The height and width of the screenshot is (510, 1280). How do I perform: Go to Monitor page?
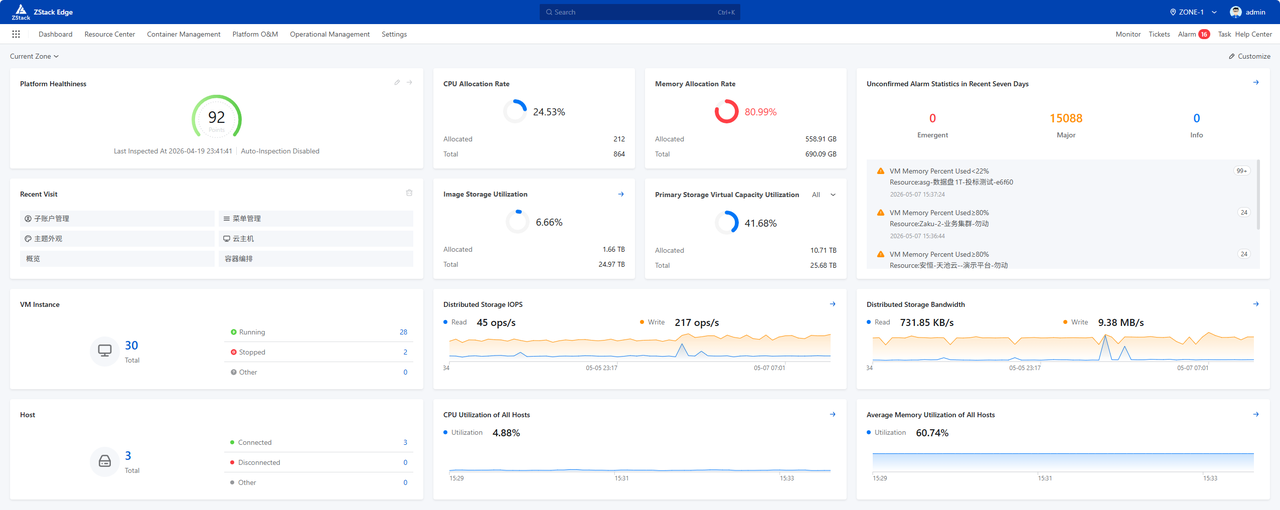tap(1128, 34)
